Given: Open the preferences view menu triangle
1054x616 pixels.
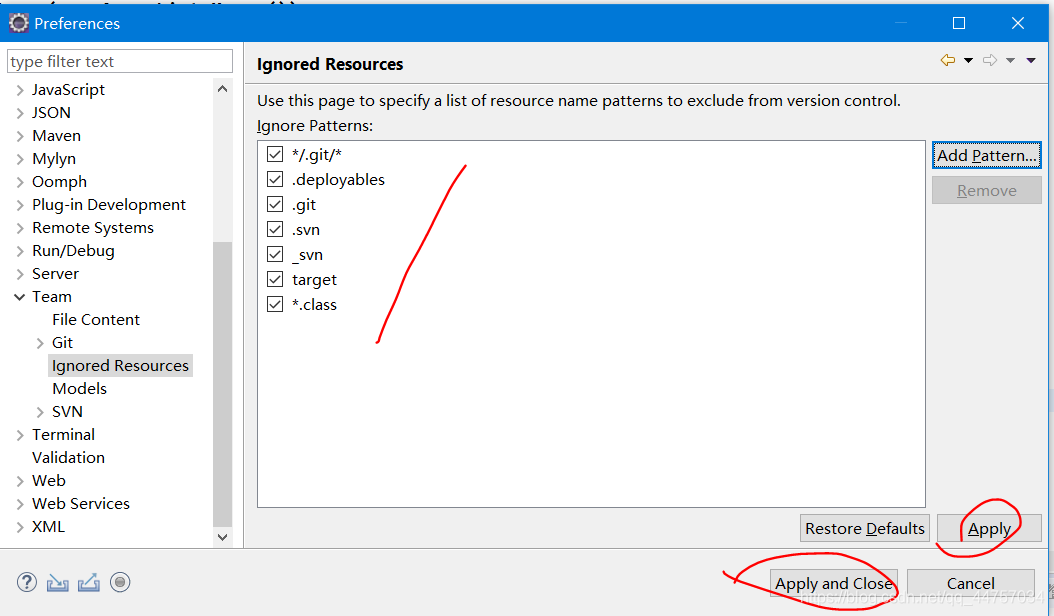Looking at the screenshot, I should [1031, 61].
